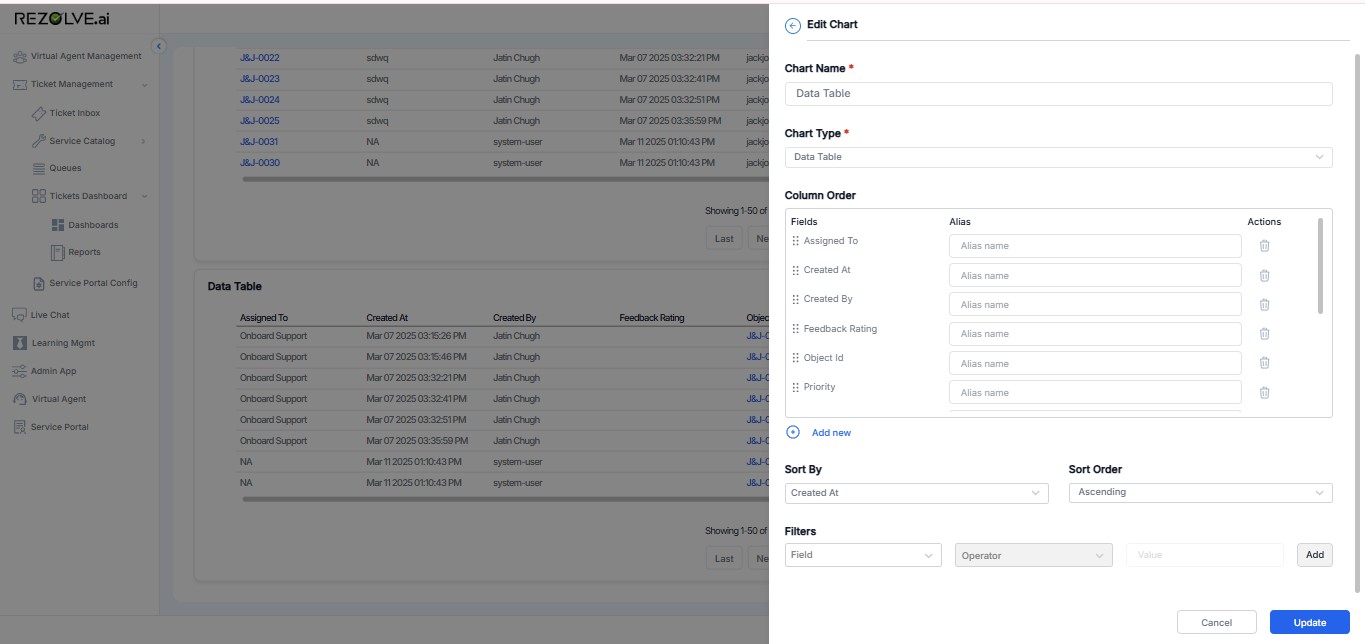Viewport: 1365px width, 644px height.
Task: Click the filter Value input field
Action: pyautogui.click(x=1205, y=555)
